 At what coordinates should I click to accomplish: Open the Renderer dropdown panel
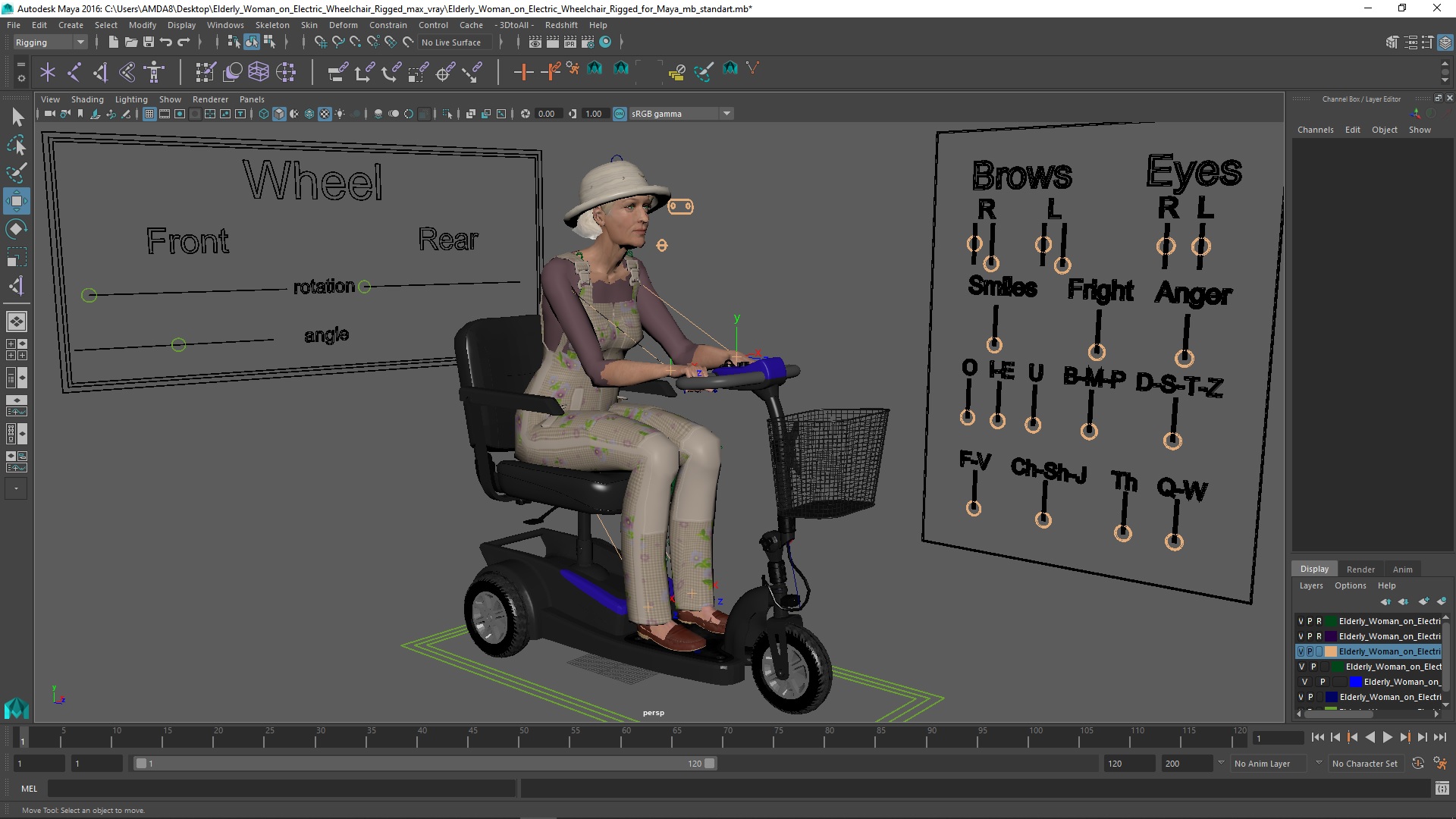coord(210,99)
